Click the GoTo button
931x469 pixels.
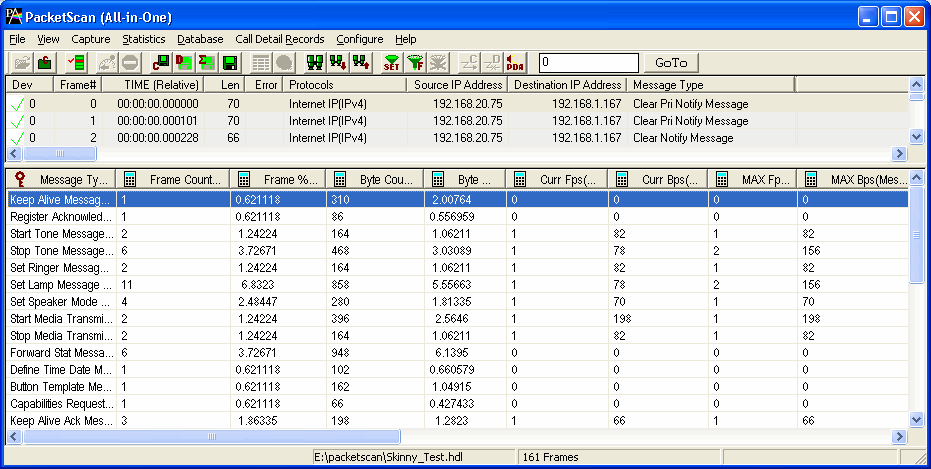(x=671, y=62)
